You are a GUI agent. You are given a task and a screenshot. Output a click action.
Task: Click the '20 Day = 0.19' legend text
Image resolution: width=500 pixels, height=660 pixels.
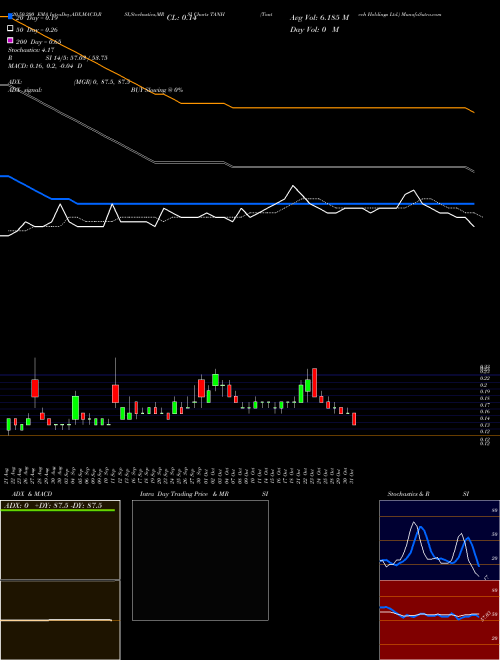coord(37,18)
